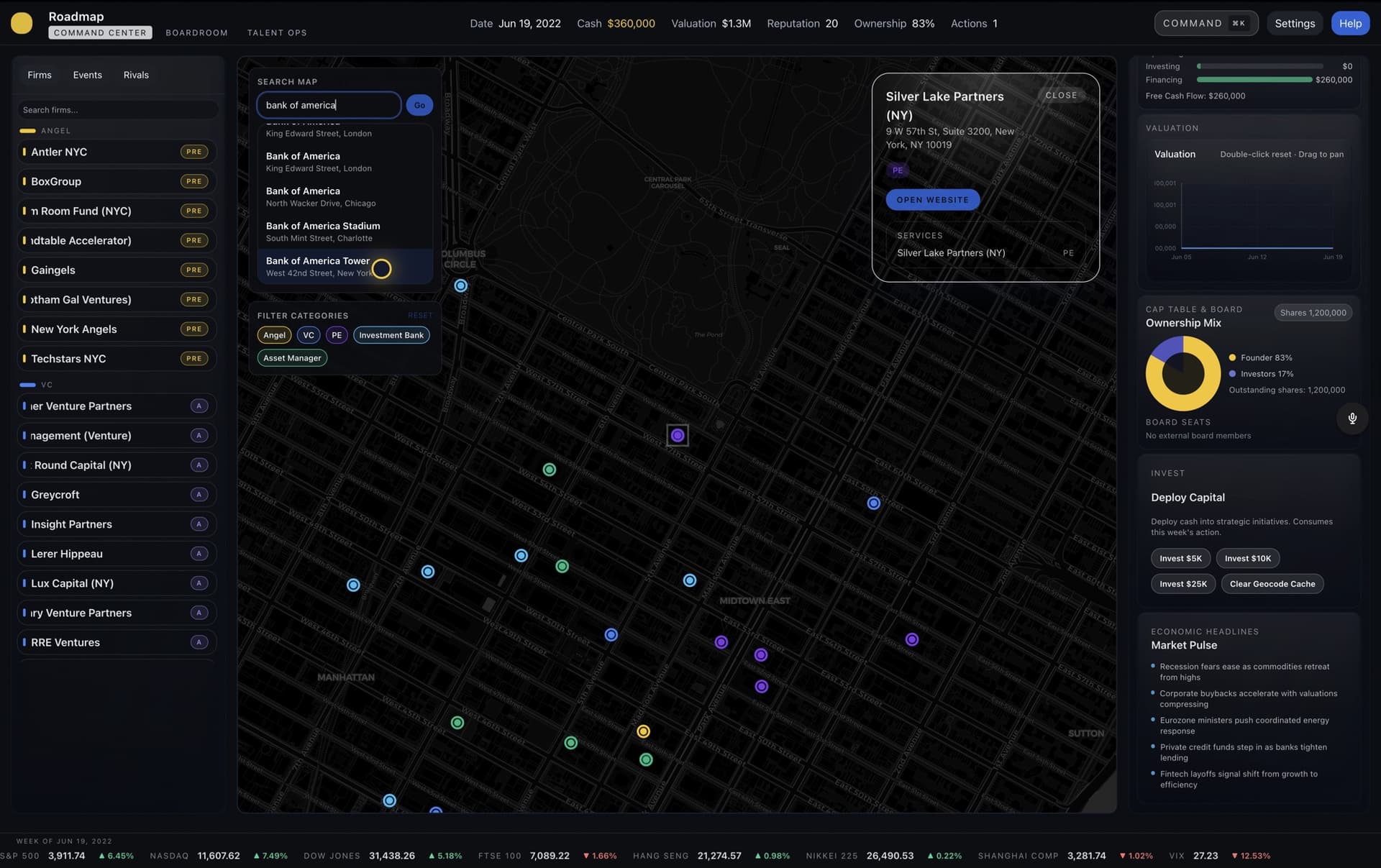Screen dimensions: 1381x868
Task: Toggle the VC filter category chip
Action: point(308,334)
